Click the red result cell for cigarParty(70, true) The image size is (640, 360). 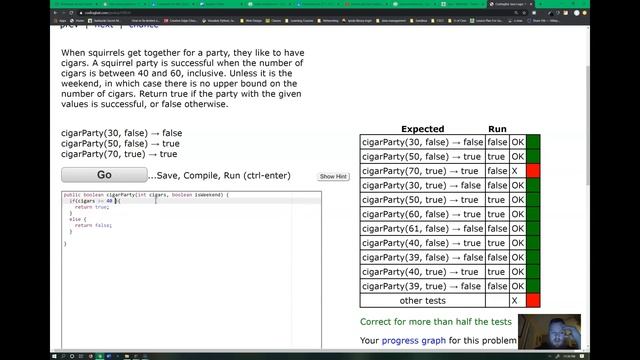tap(533, 171)
